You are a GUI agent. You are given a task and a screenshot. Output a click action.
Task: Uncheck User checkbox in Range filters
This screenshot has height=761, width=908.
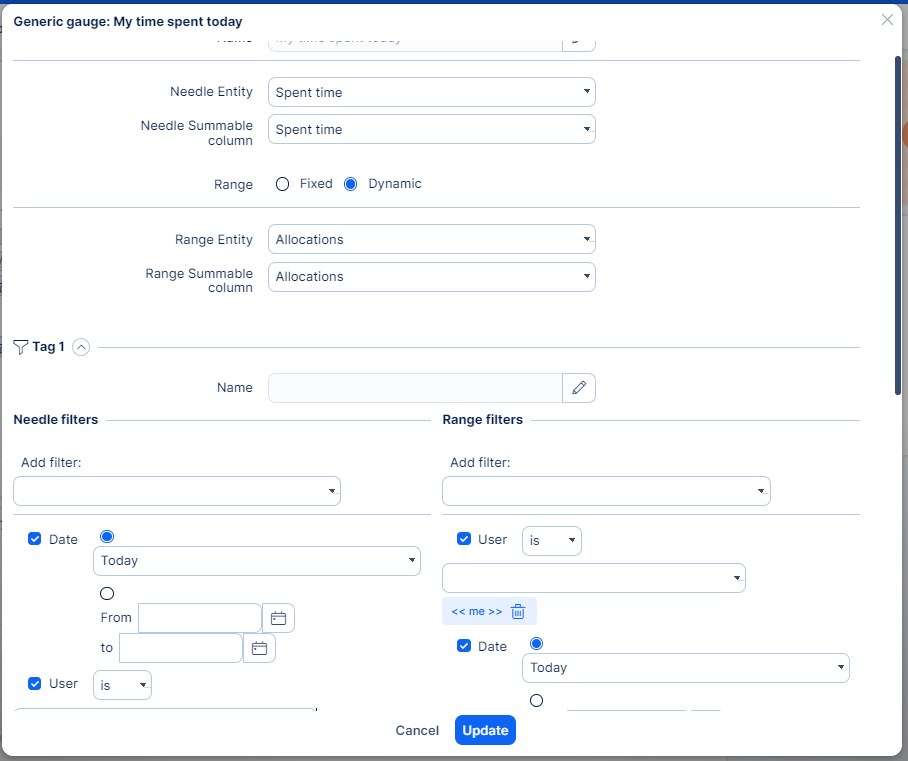pos(464,539)
